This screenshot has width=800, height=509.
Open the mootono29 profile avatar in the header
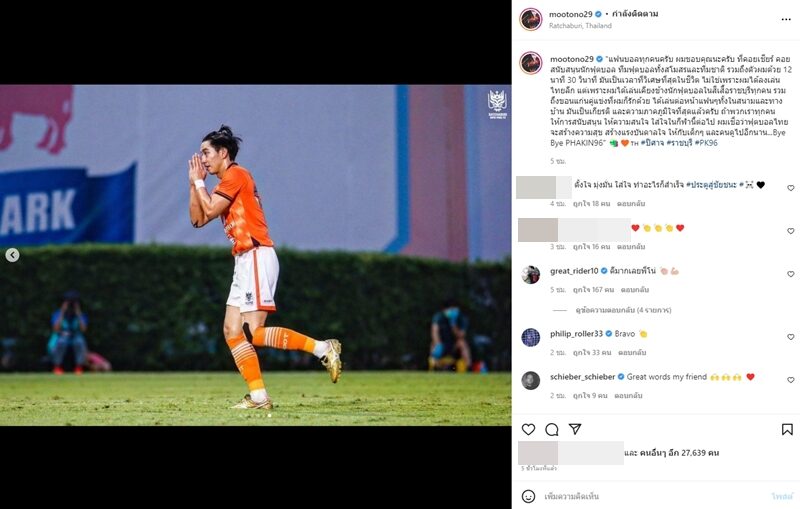pyautogui.click(x=531, y=19)
